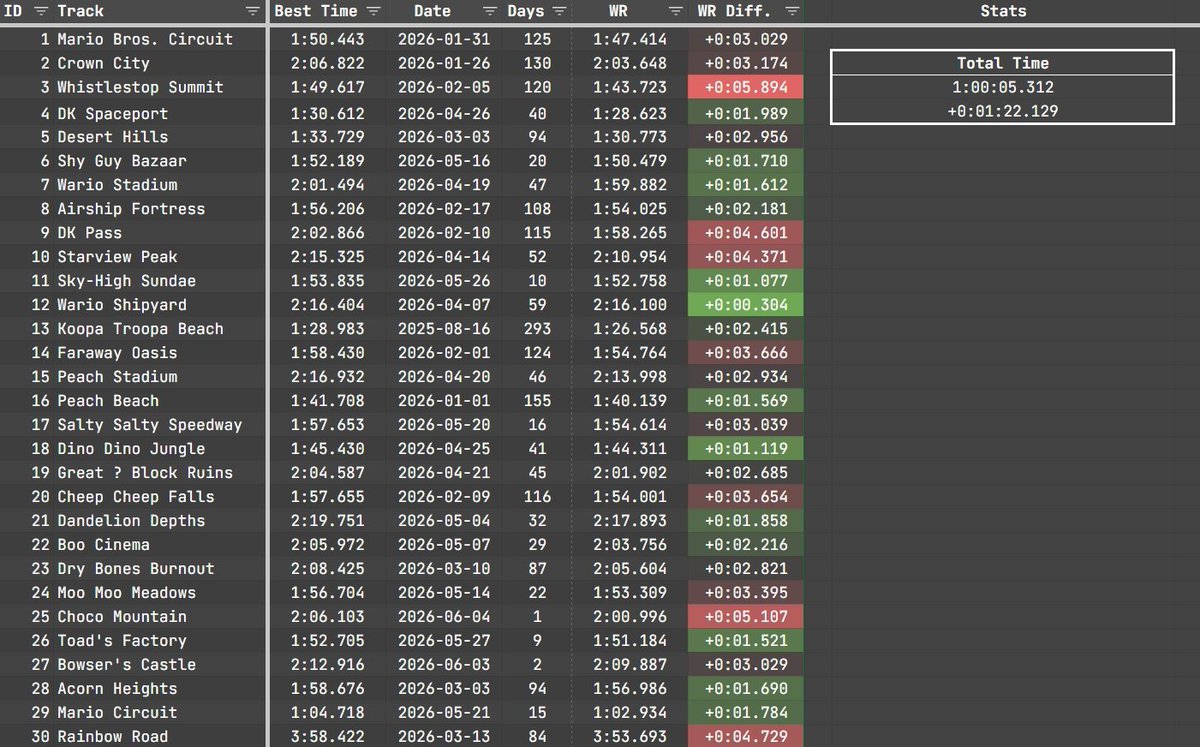Image resolution: width=1200 pixels, height=747 pixels.
Task: Select the Koopa Troopa Beach track cell
Action: 160,329
